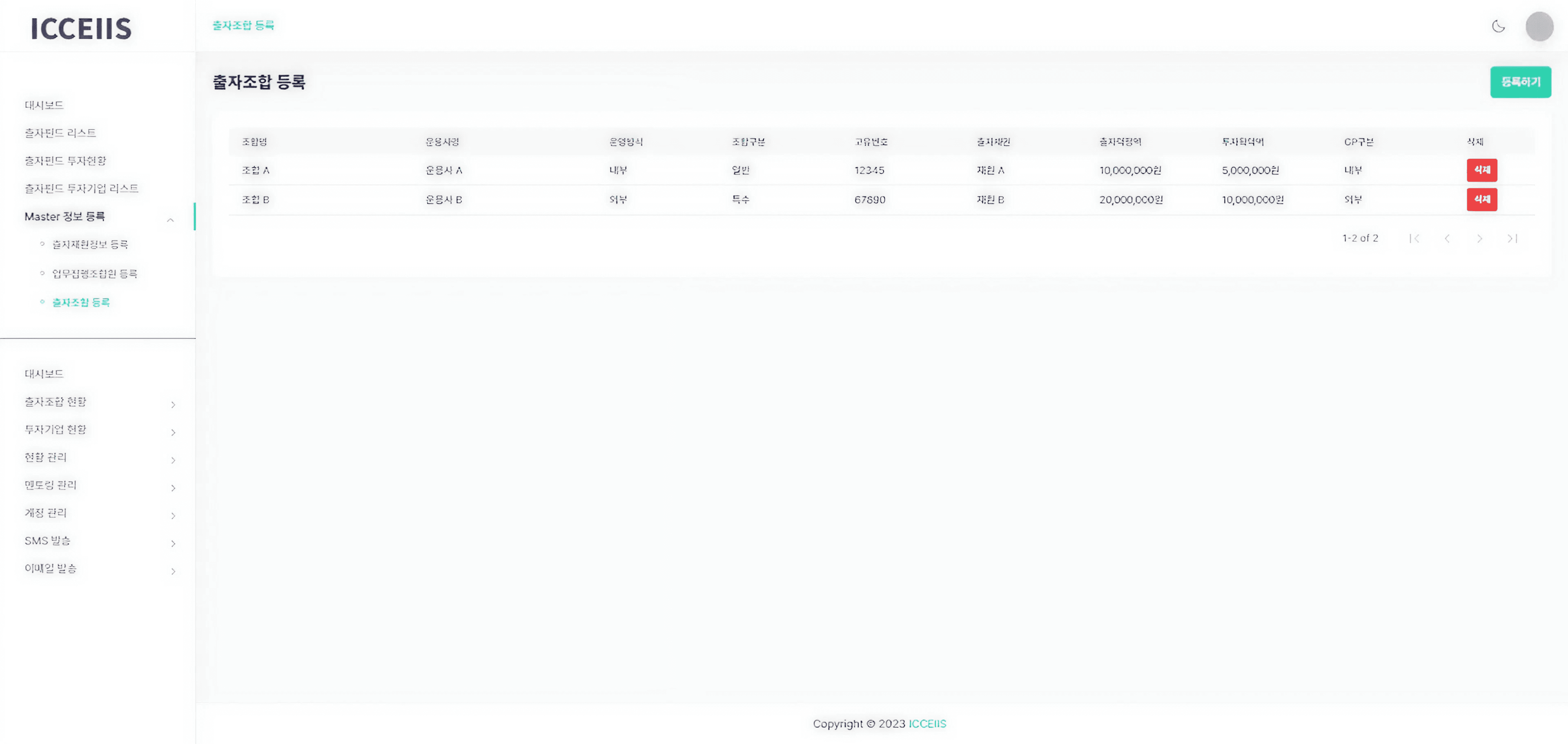Click the previous page arrow in pagination

tap(1448, 238)
